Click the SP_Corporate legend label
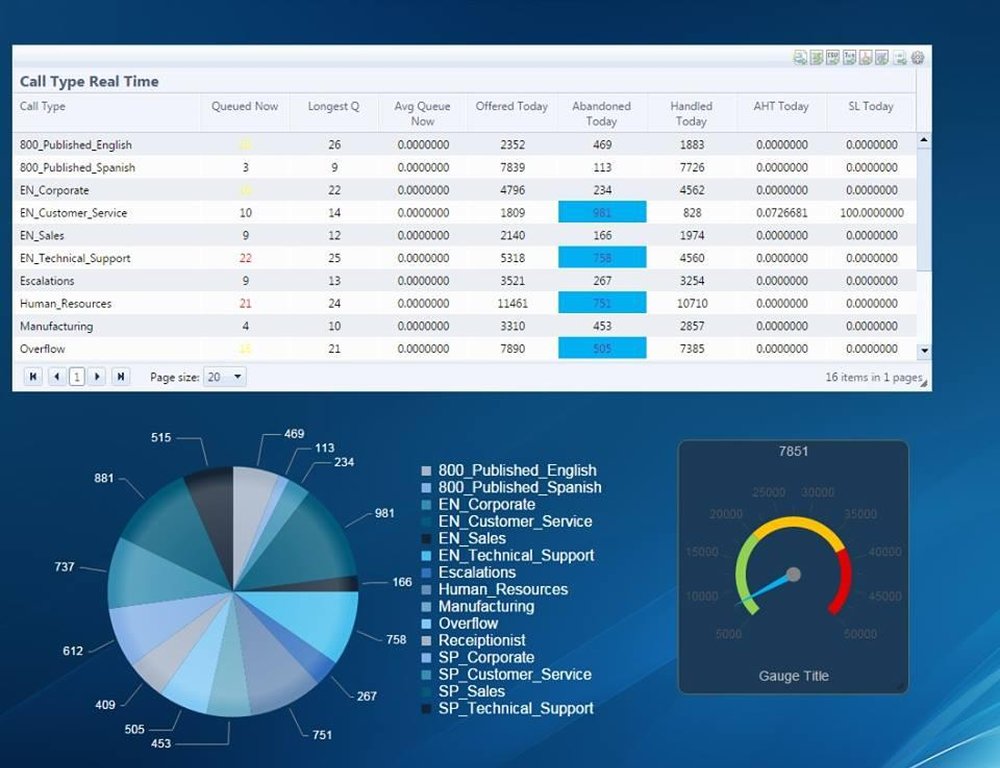Viewport: 1000px width, 768px height. click(487, 658)
